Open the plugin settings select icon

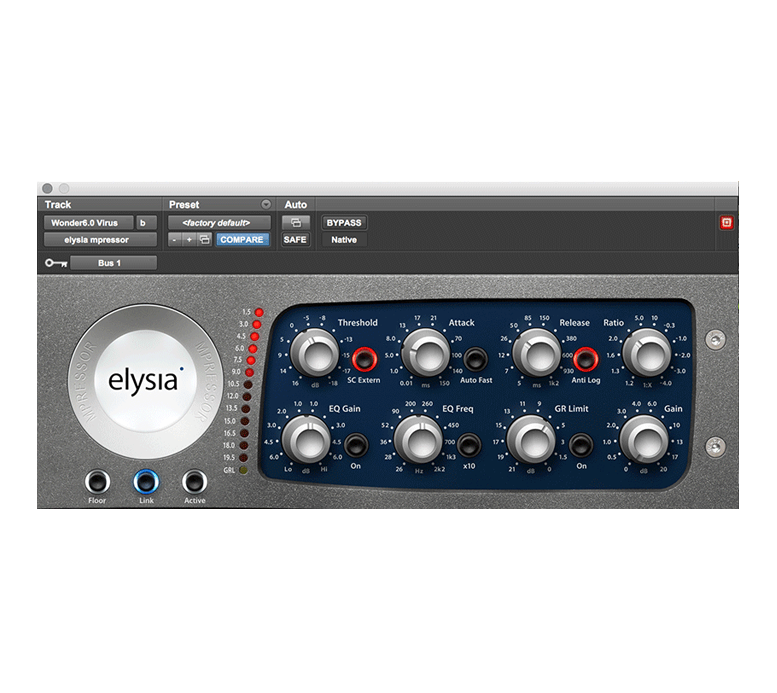[x=204, y=240]
